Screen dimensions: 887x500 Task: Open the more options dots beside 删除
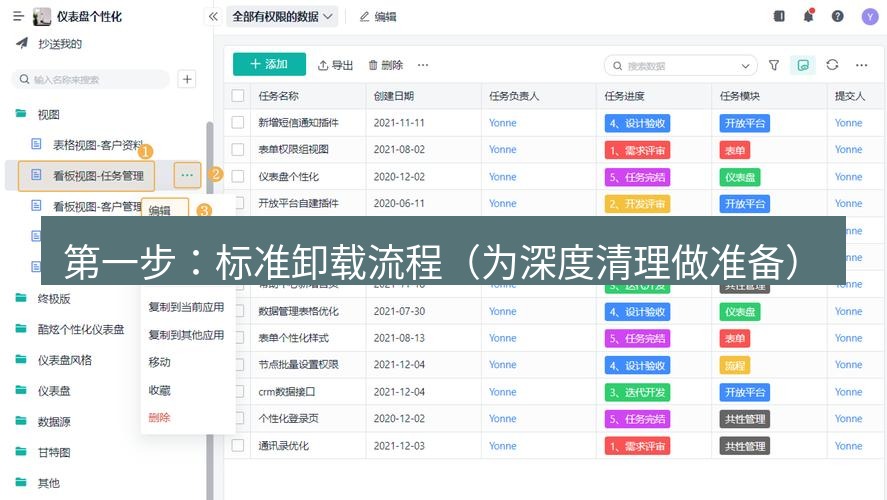423,66
